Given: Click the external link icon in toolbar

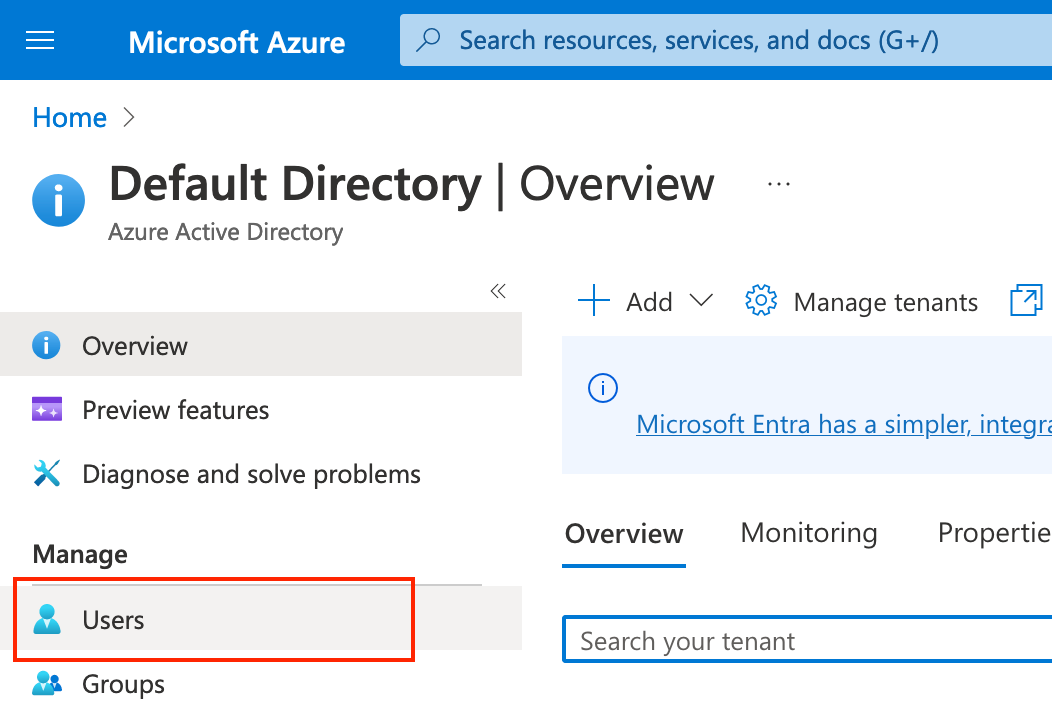Looking at the screenshot, I should 1027,300.
